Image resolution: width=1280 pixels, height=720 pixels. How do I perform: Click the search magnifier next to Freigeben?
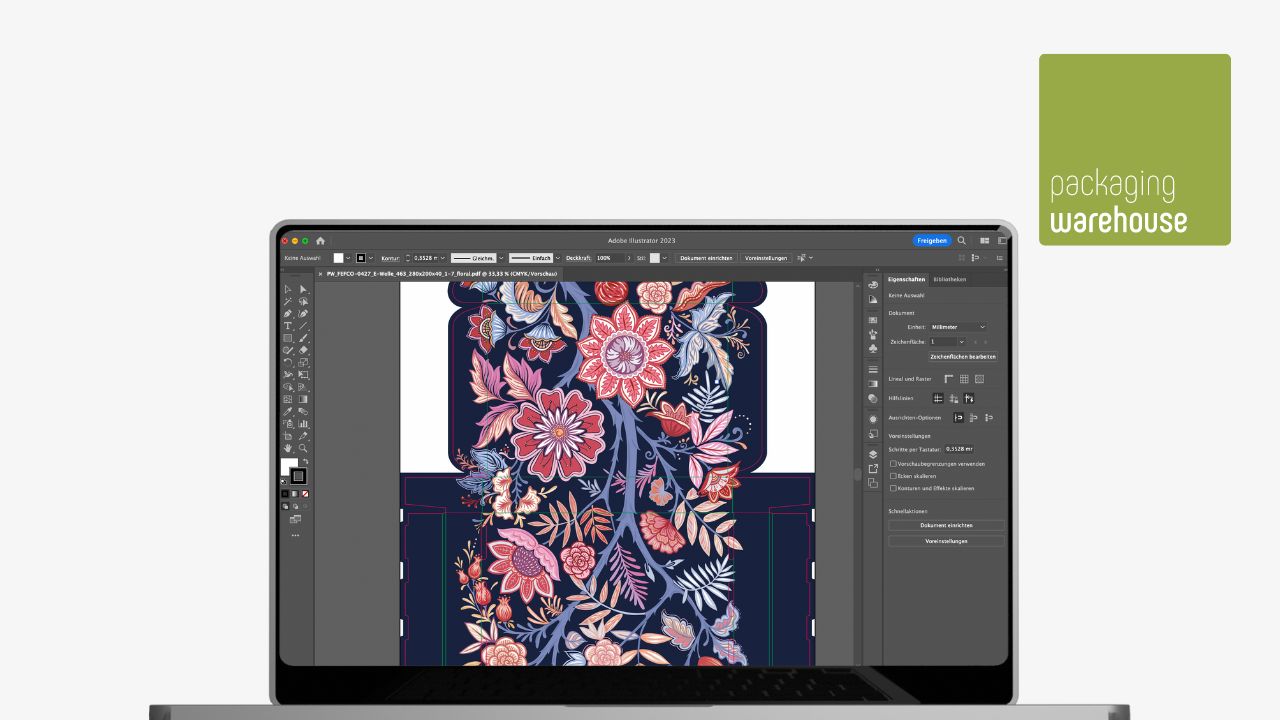click(x=962, y=241)
